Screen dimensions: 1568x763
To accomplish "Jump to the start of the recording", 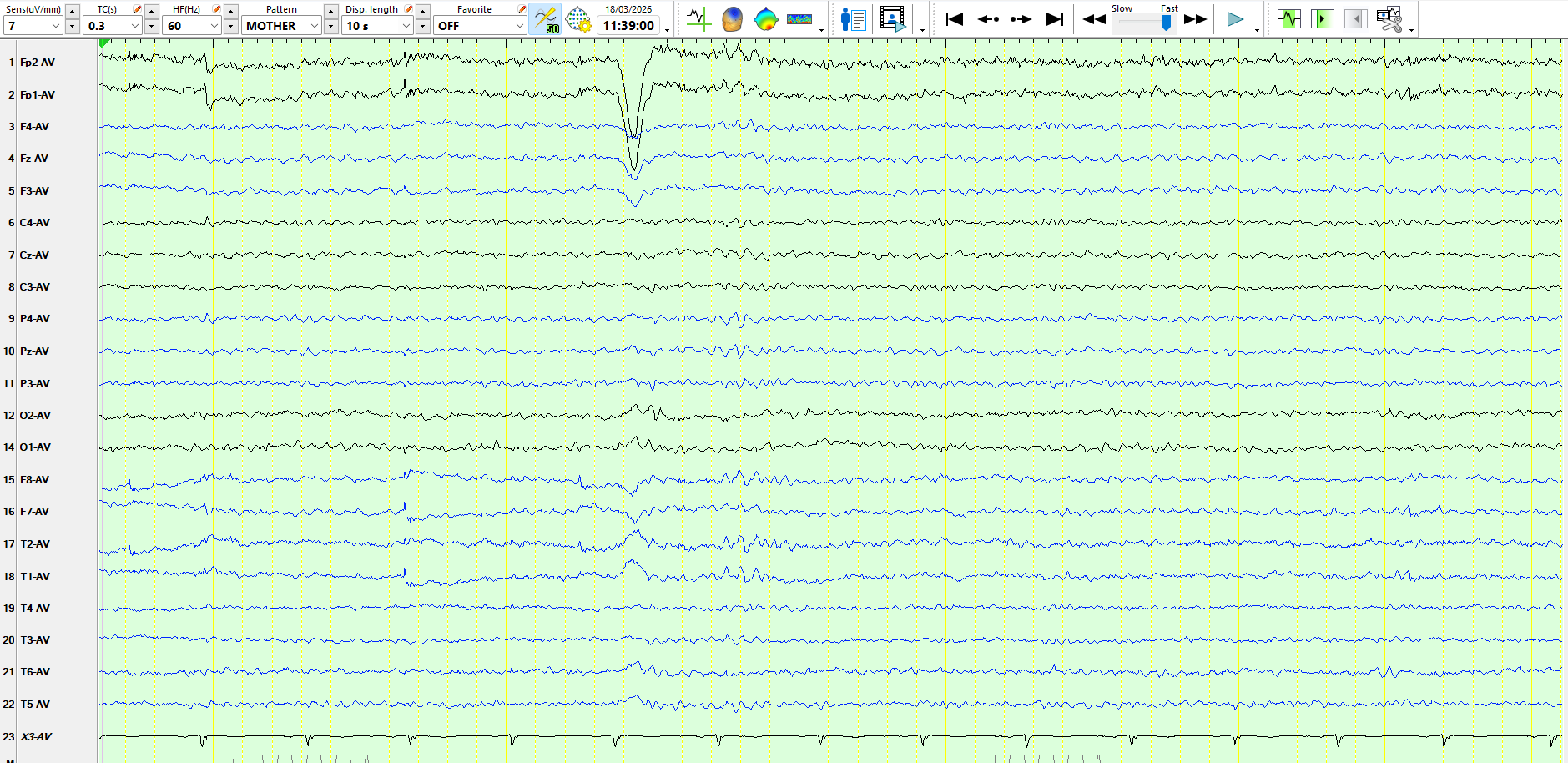I will [955, 19].
